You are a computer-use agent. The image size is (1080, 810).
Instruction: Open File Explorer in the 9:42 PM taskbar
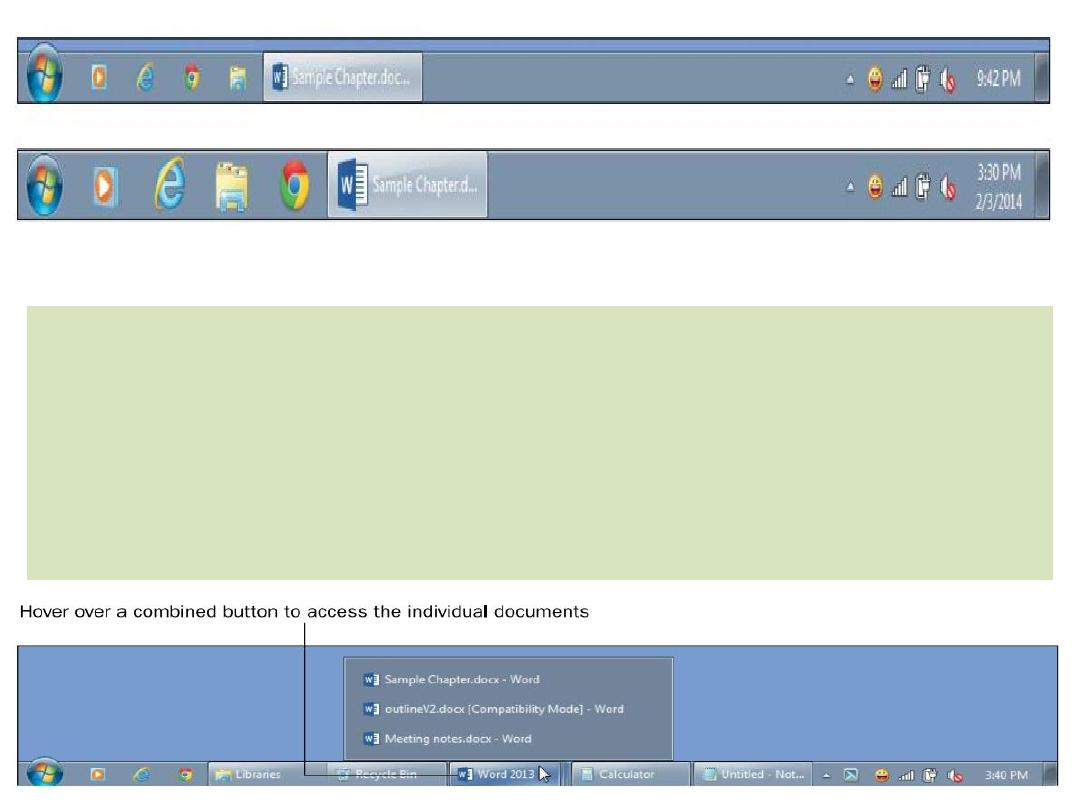(238, 79)
